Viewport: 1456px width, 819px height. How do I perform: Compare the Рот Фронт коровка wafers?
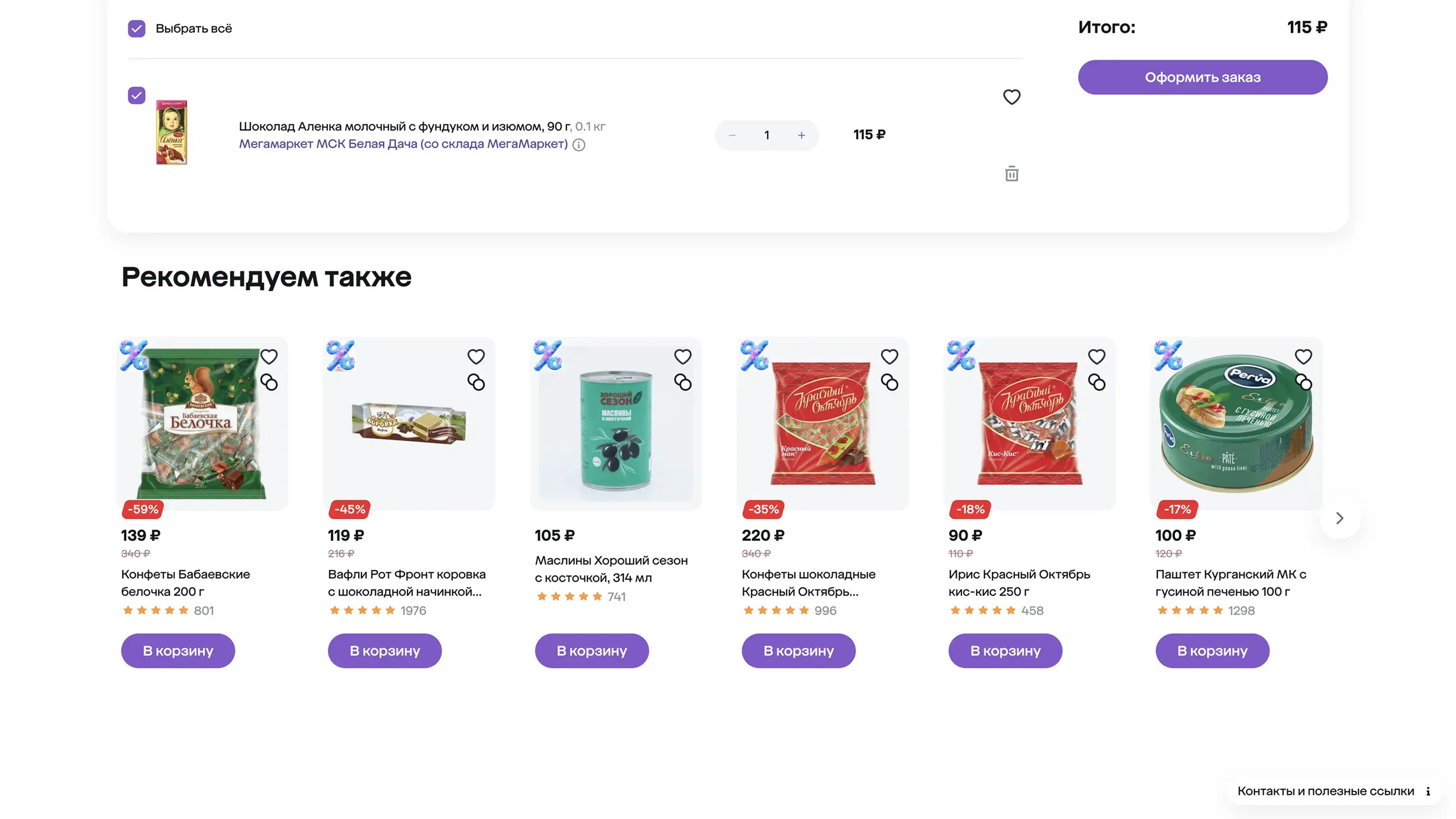pyautogui.click(x=476, y=383)
